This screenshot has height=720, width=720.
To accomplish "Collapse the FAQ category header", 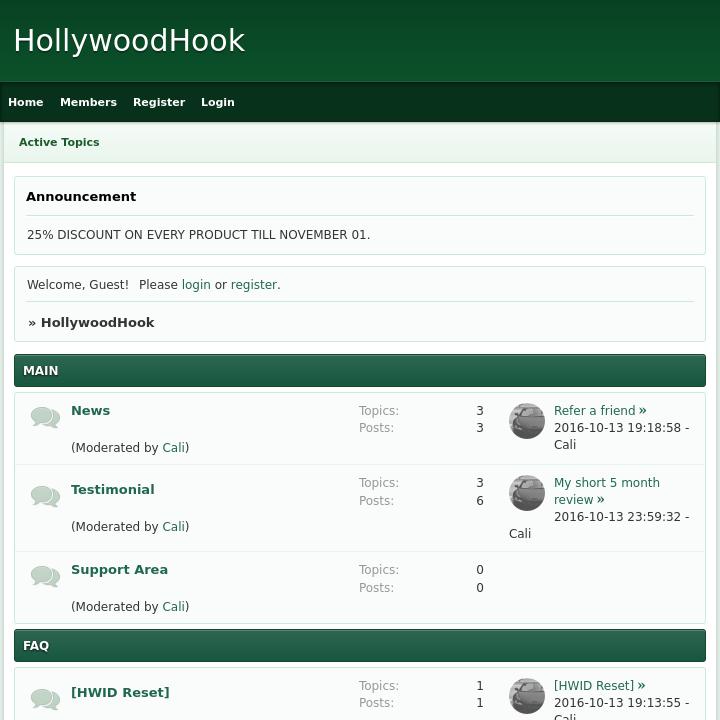I will pyautogui.click(x=360, y=646).
